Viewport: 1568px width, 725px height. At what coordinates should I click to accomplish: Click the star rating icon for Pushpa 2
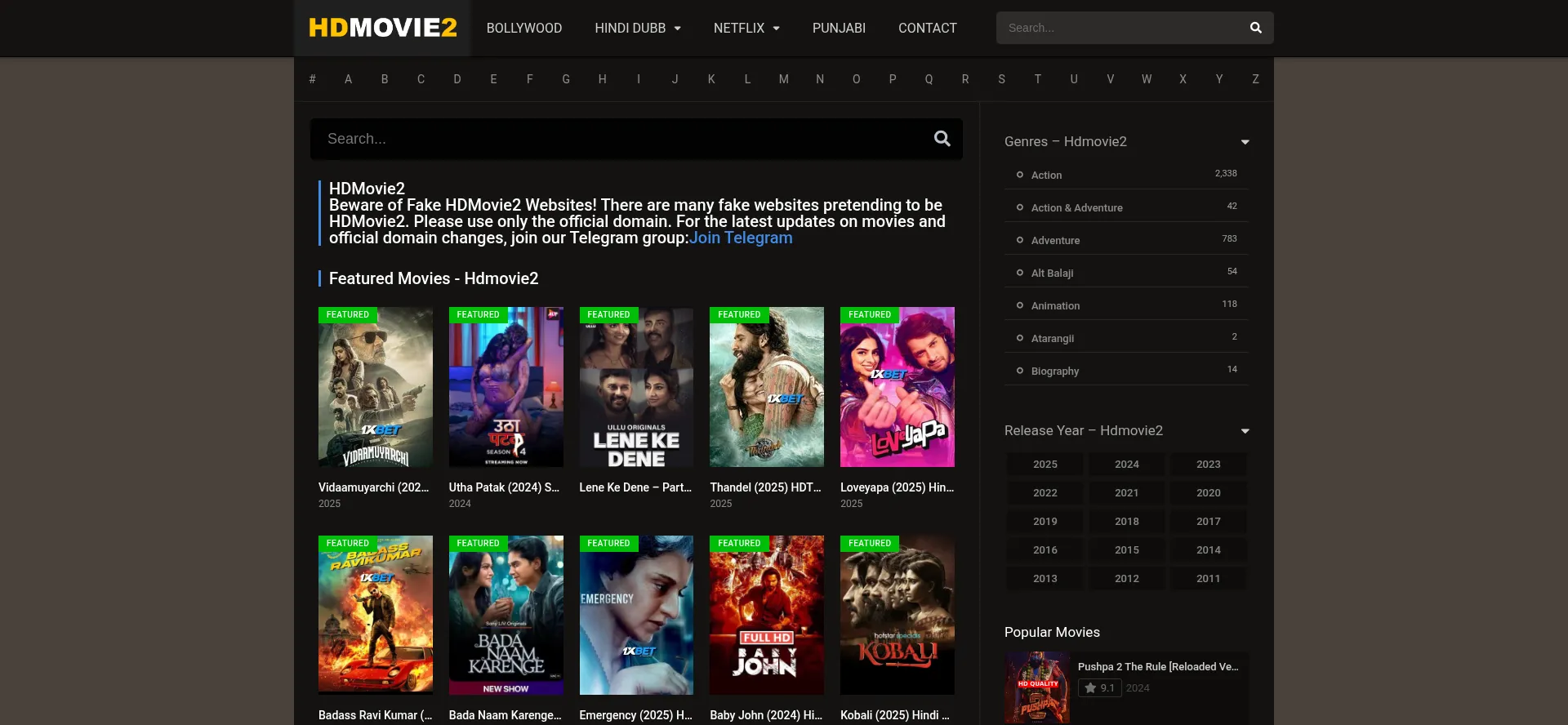pos(1090,688)
